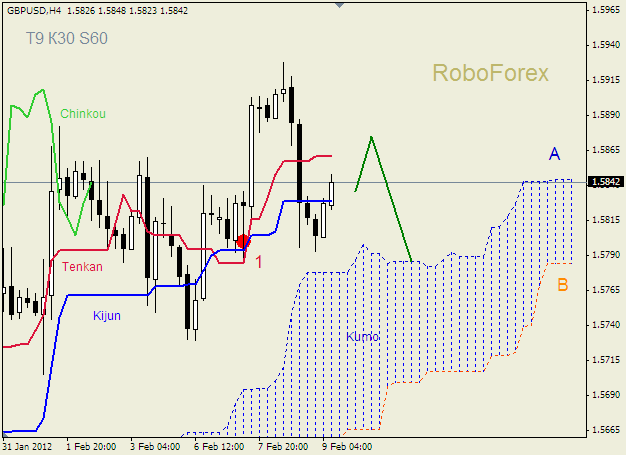Click the 1.5715 price axis value

(x=606, y=360)
